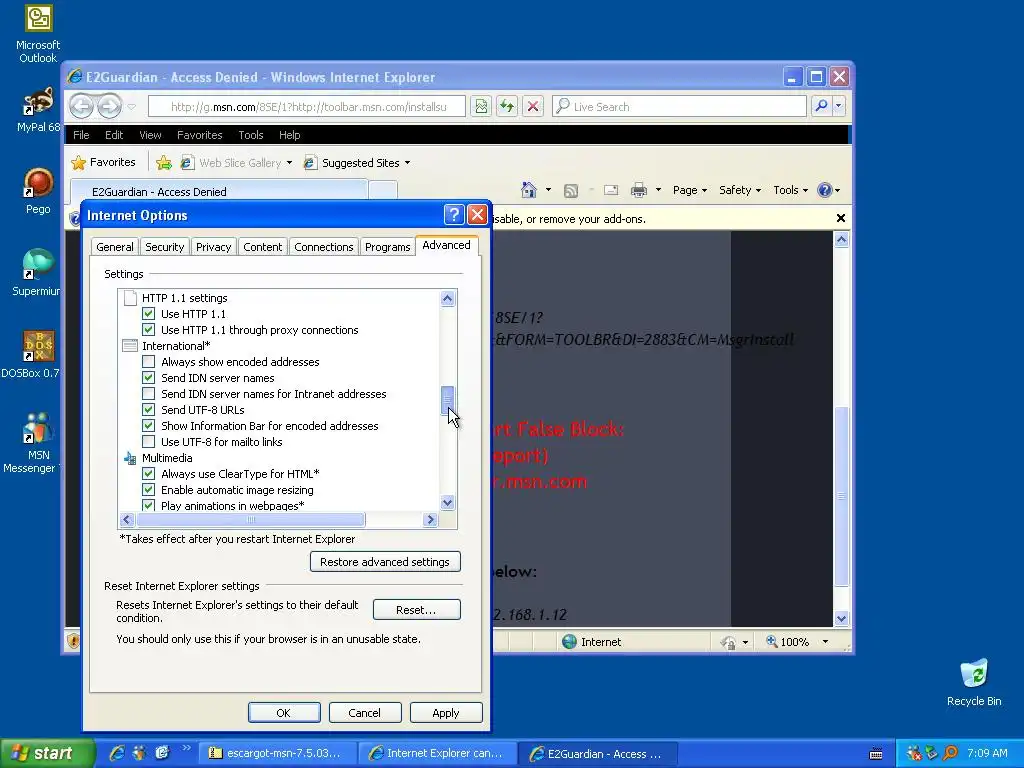Toggle Send IDN server names checkbox
Screen dimensions: 1024x768
point(148,377)
